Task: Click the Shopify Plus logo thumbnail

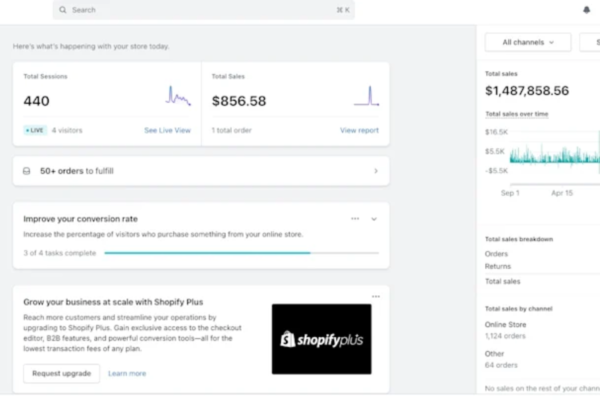Action: (x=321, y=339)
